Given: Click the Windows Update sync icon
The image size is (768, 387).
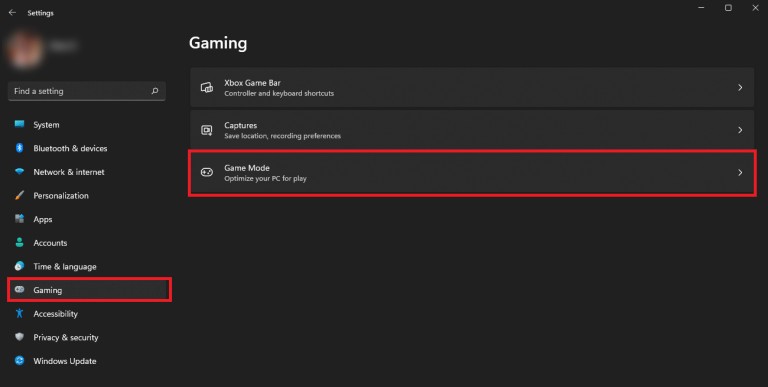Looking at the screenshot, I should tap(20, 361).
